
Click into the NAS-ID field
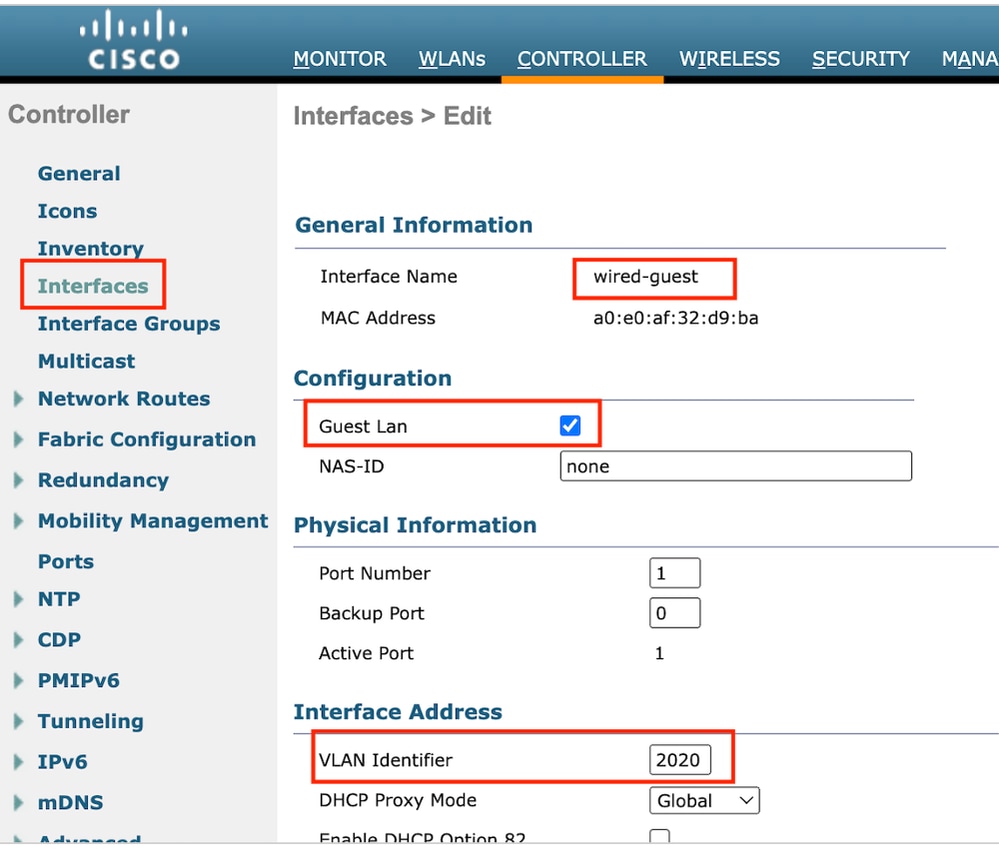pyautogui.click(x=736, y=466)
